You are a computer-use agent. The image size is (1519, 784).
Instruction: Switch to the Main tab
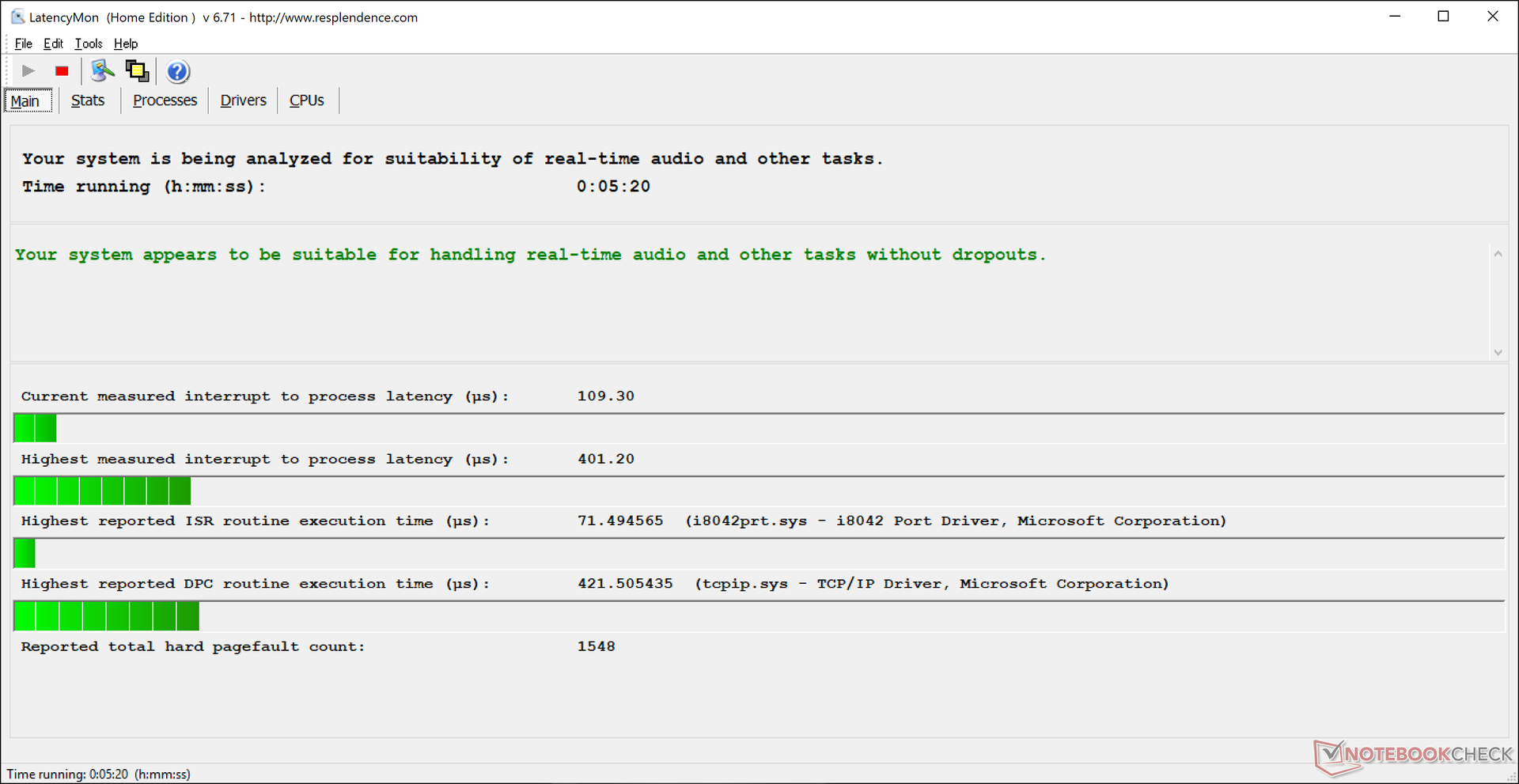[x=25, y=101]
